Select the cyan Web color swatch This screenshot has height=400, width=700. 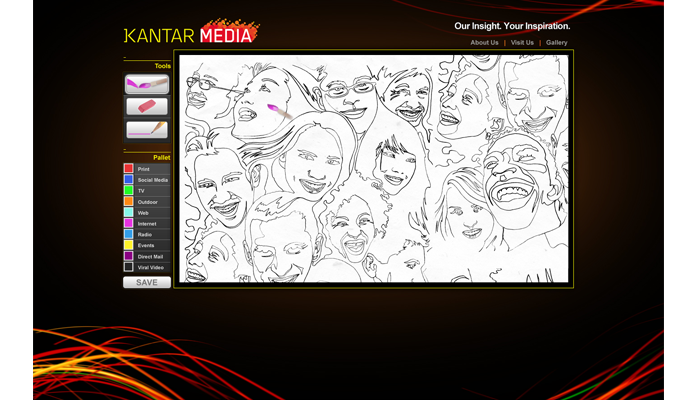click(129, 213)
